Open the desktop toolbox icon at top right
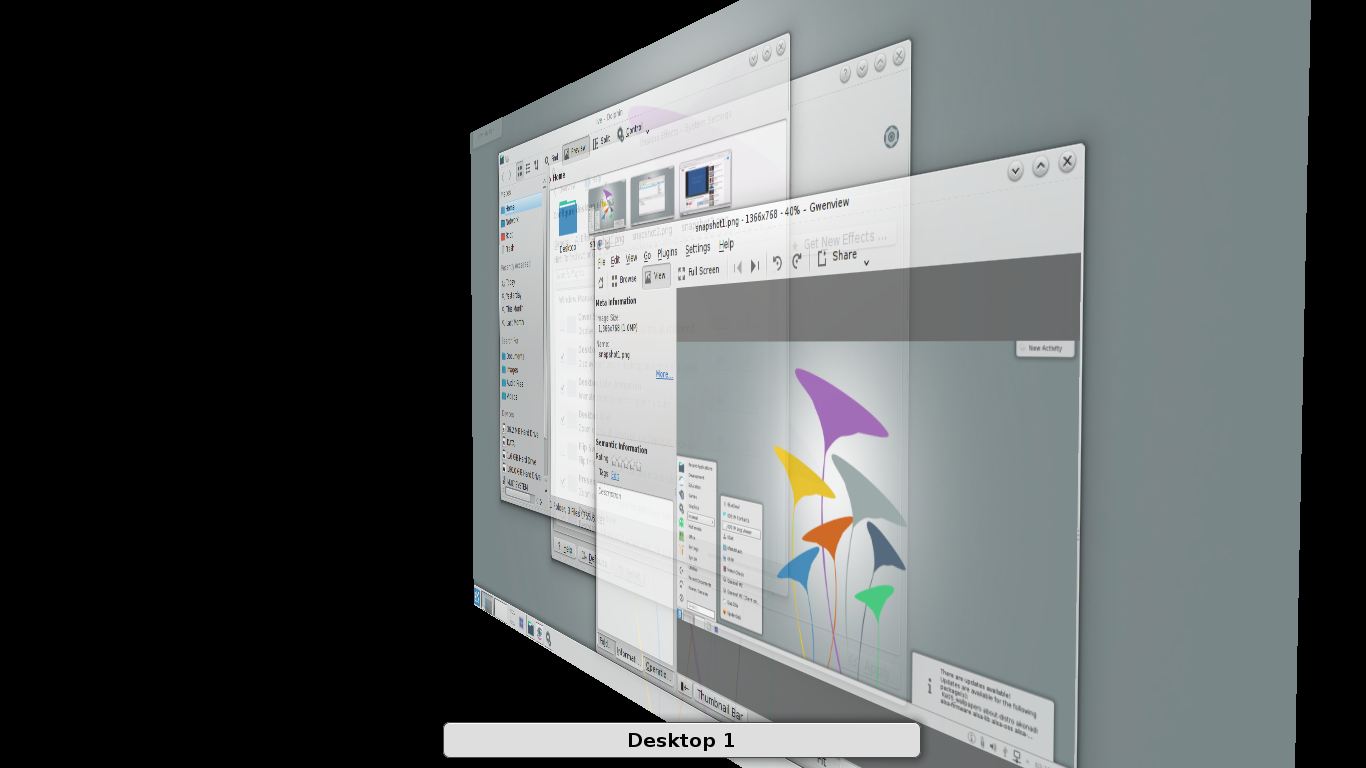 892,136
